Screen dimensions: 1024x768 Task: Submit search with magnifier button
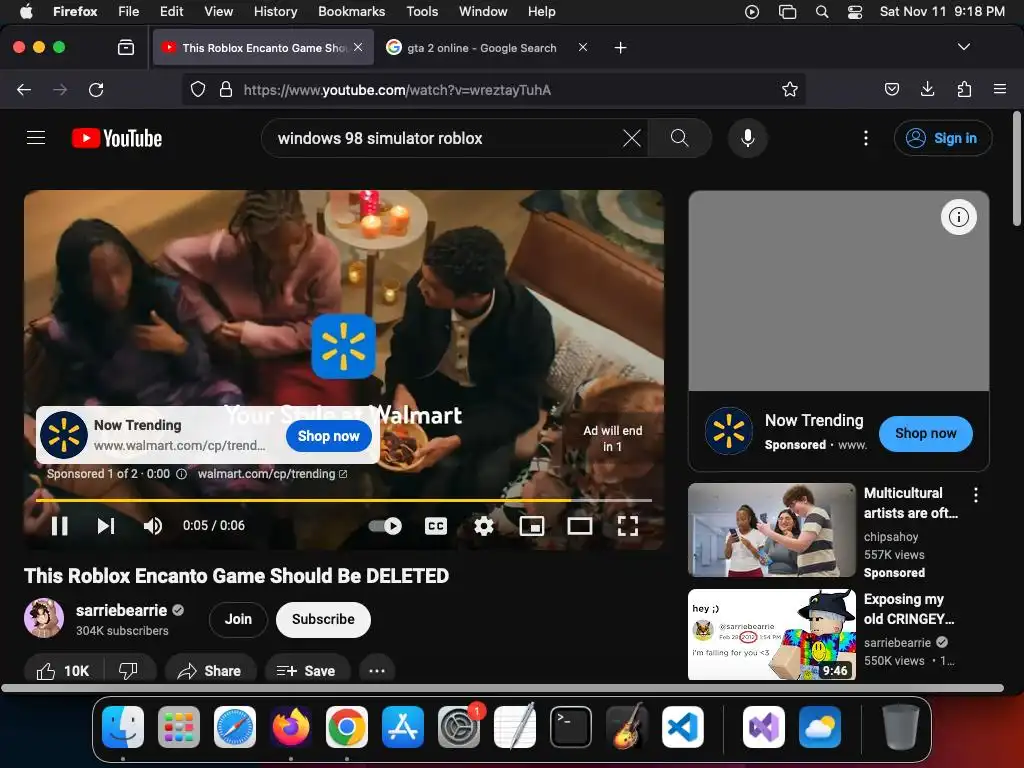(x=679, y=138)
